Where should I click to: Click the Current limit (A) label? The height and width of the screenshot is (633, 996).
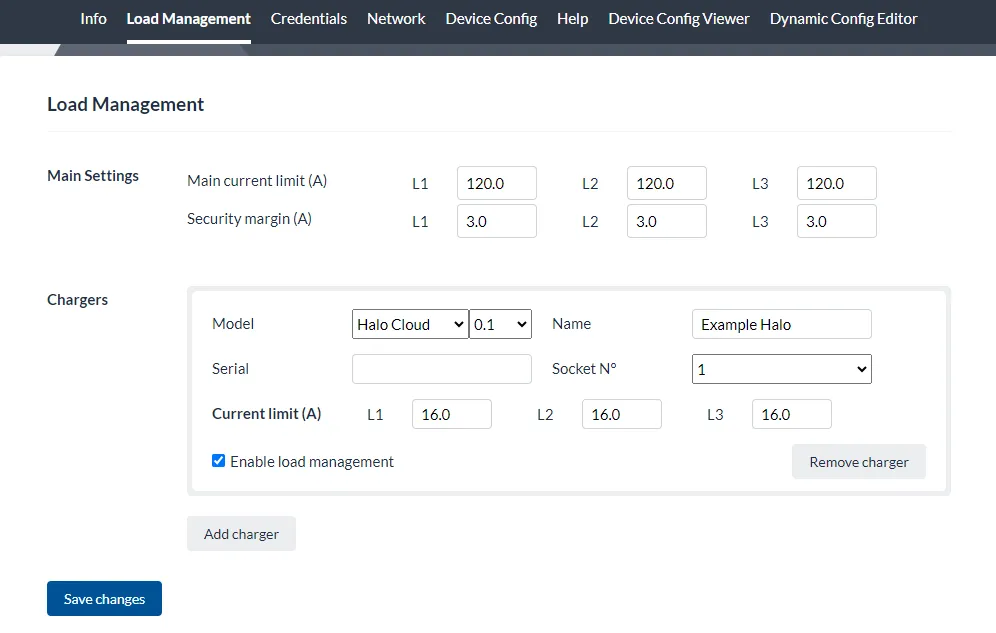267,414
